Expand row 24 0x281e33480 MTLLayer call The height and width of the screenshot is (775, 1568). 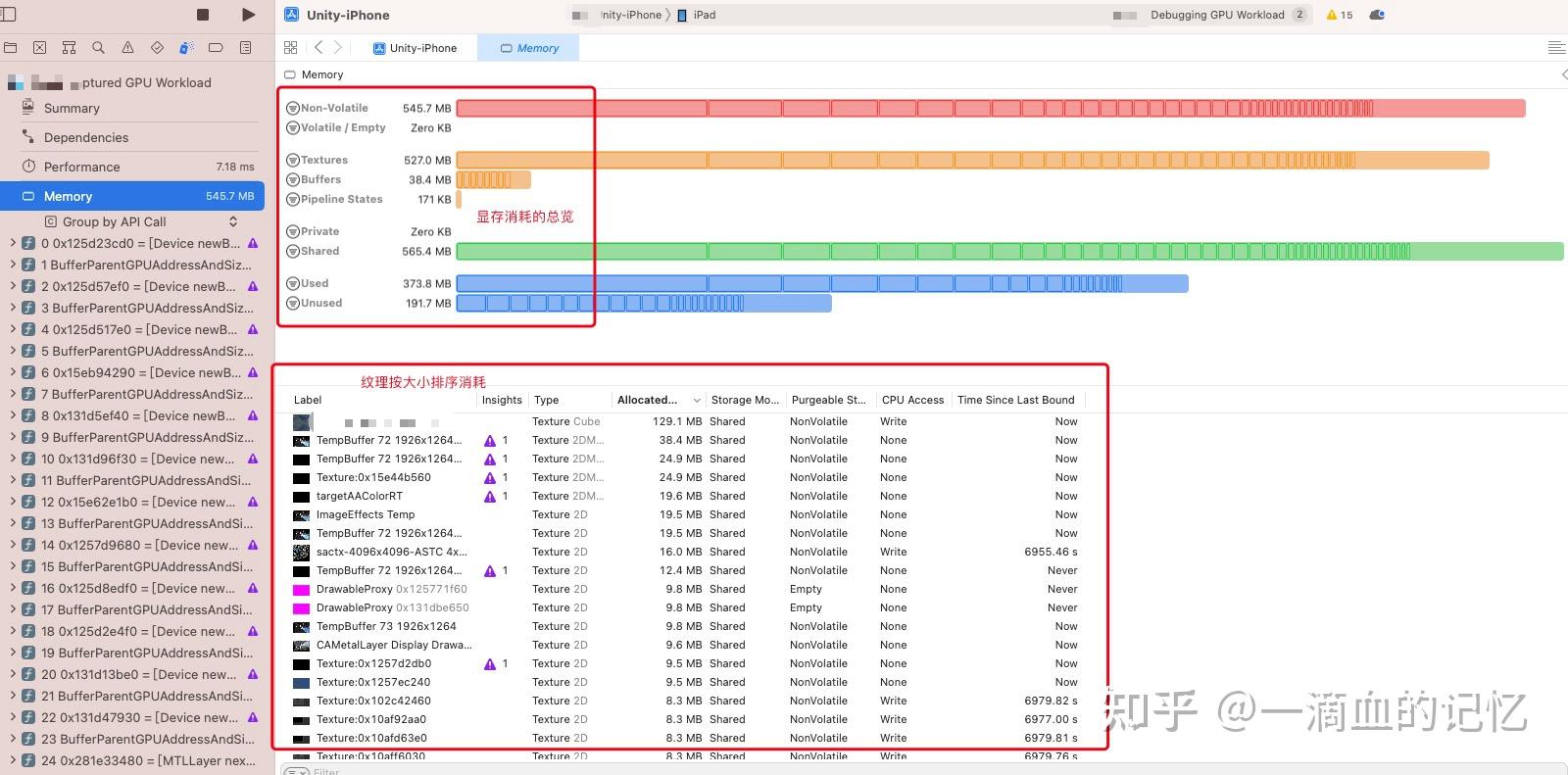coord(12,760)
